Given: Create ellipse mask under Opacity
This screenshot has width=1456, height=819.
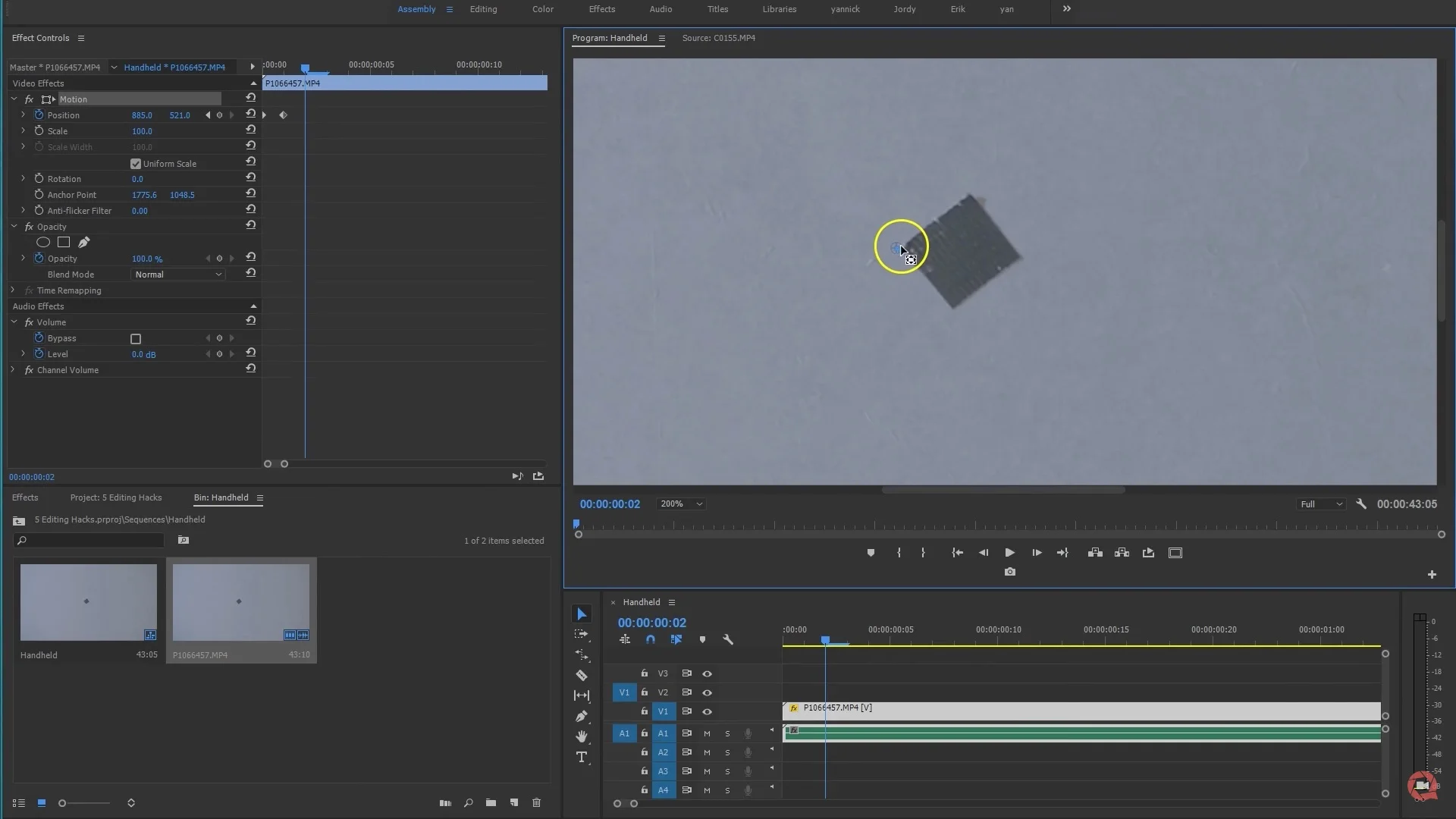Looking at the screenshot, I should (x=43, y=243).
